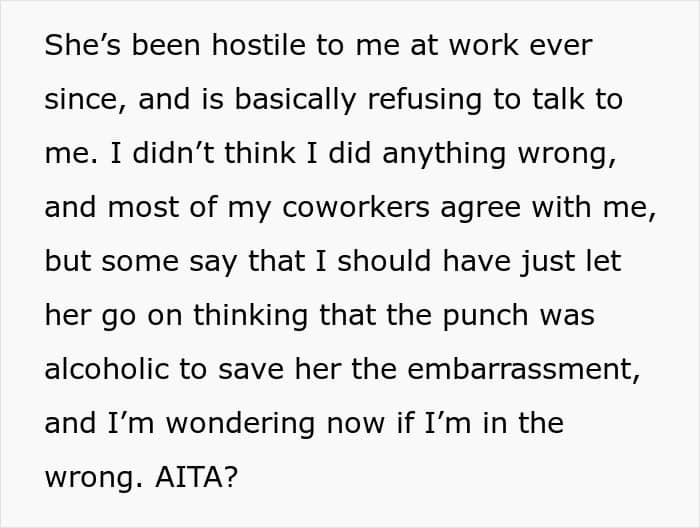Viewport: 700px width, 528px height.
Task: Click the word "didn't" in third line
Action: click(x=173, y=153)
